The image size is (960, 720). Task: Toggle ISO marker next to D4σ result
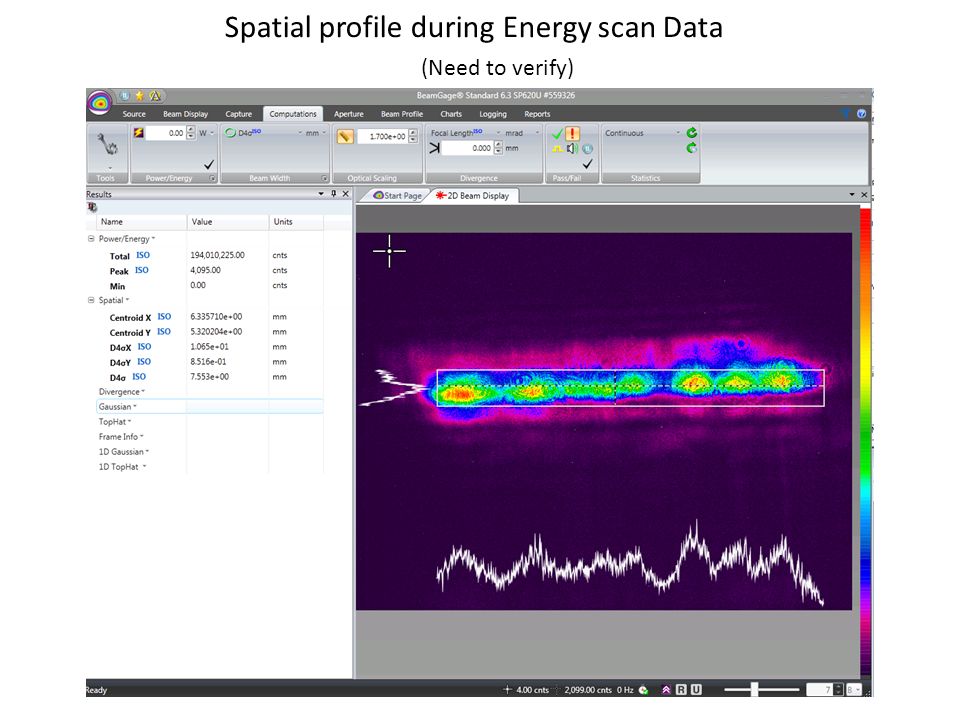139,377
